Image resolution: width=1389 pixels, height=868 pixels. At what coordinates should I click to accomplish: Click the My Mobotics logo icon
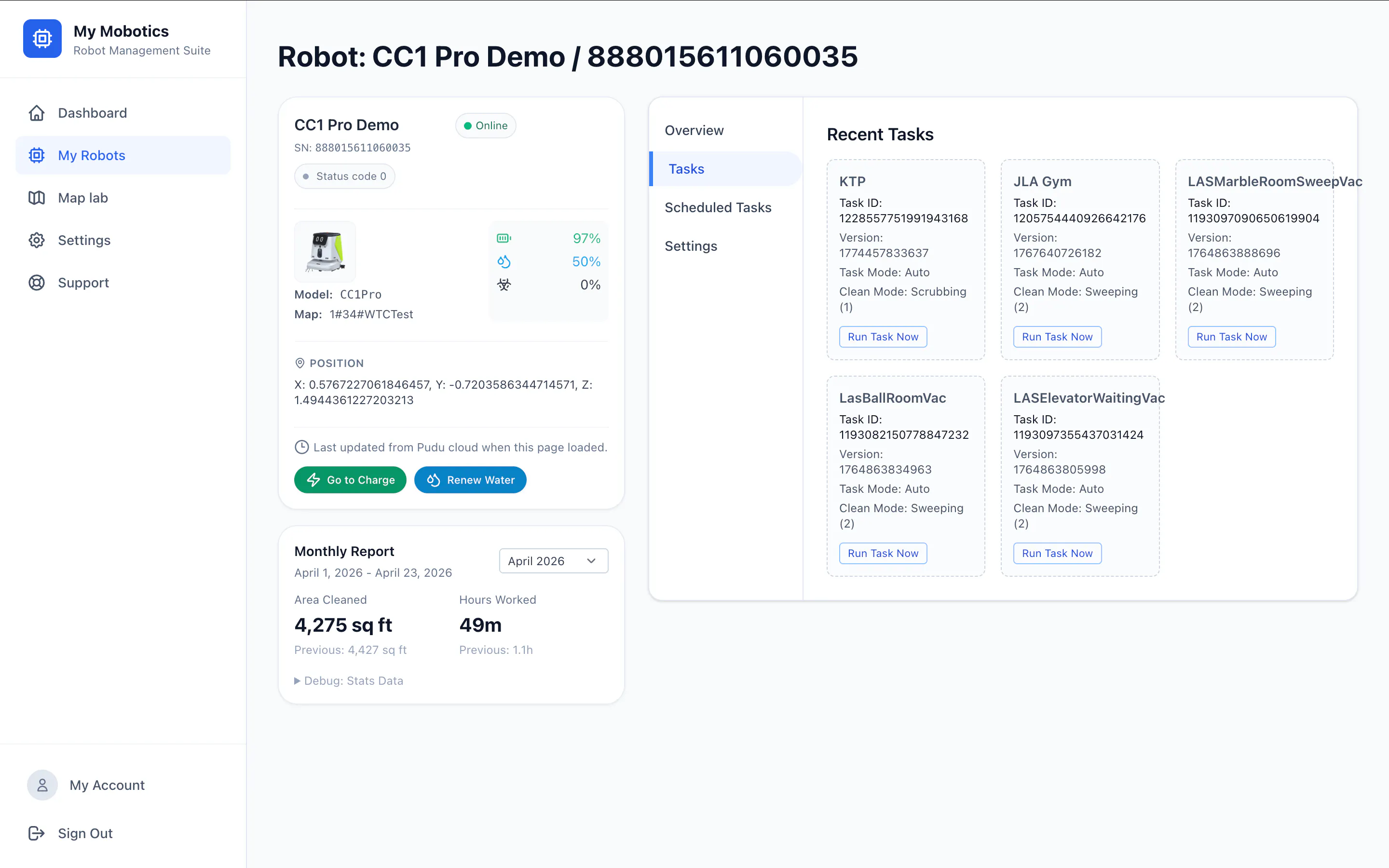pos(42,39)
